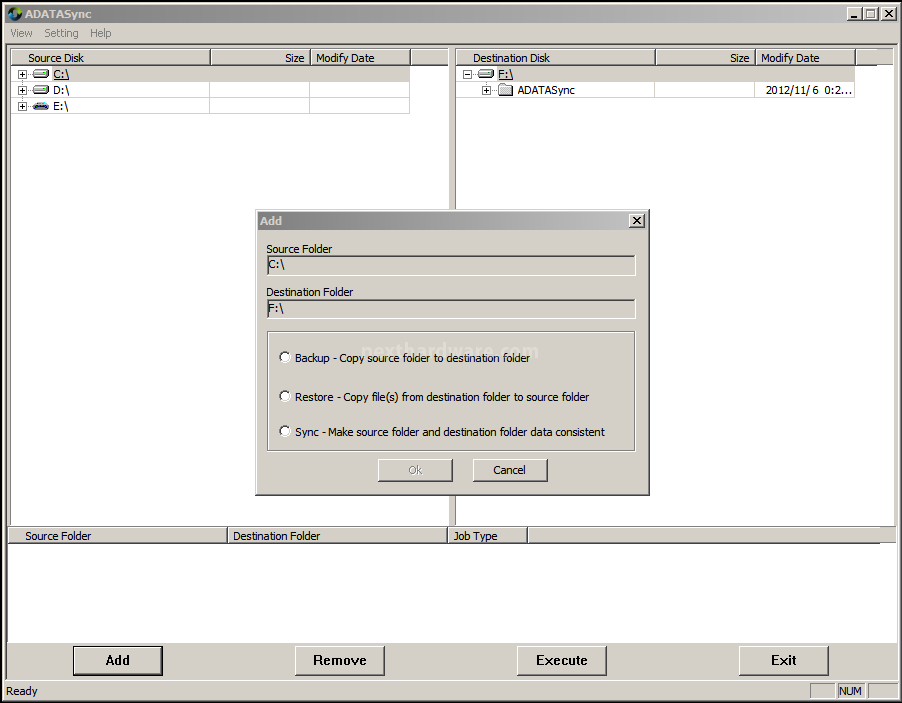Click the Ready status text
The width and height of the screenshot is (902, 703).
click(x=22, y=691)
